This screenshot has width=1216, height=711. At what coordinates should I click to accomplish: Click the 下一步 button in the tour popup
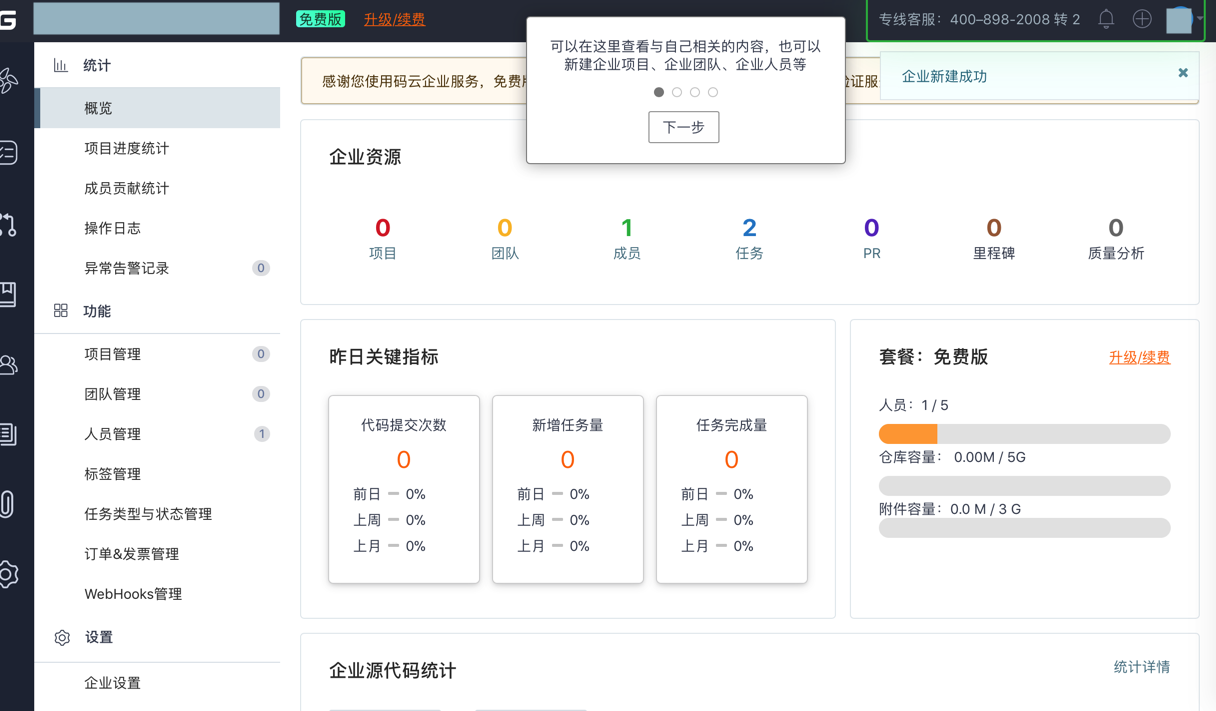[x=684, y=127]
